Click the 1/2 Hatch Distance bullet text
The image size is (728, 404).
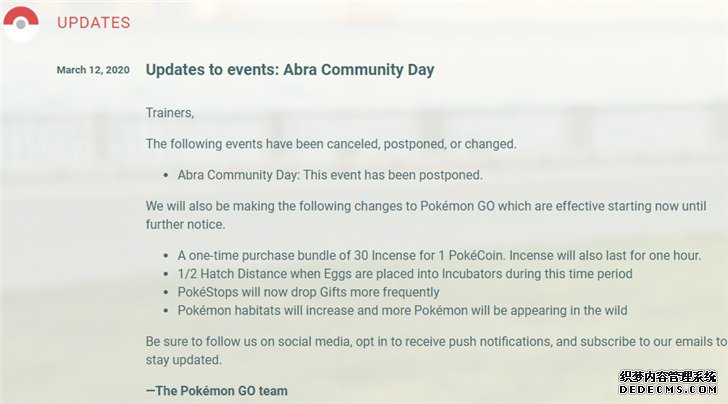pos(405,274)
